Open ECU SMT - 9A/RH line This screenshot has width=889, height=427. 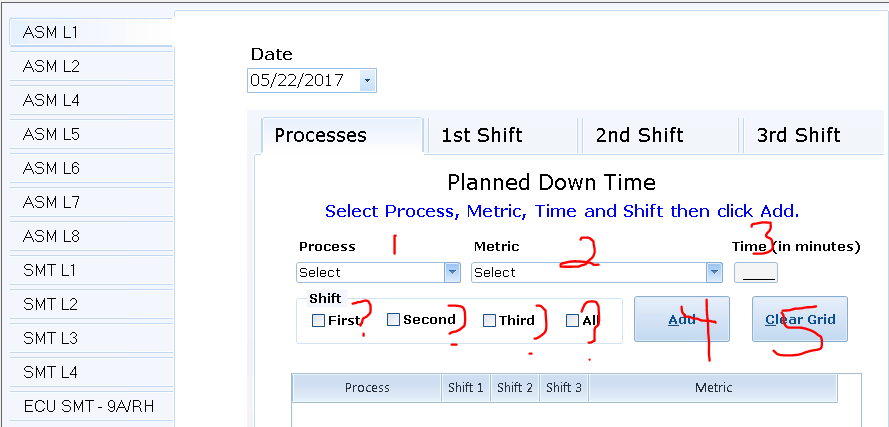pos(90,406)
